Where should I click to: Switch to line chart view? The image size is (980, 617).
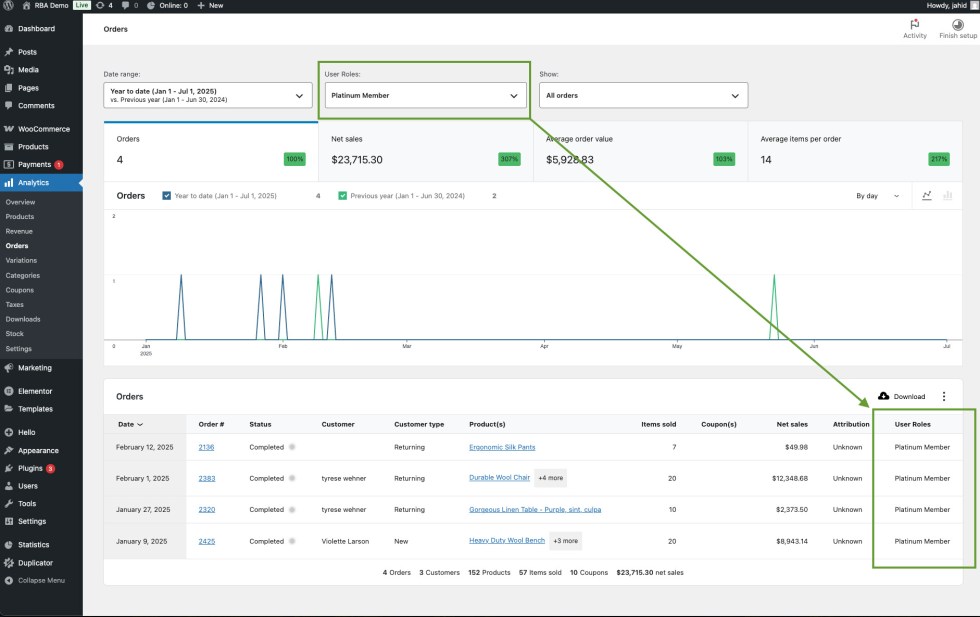coord(927,196)
